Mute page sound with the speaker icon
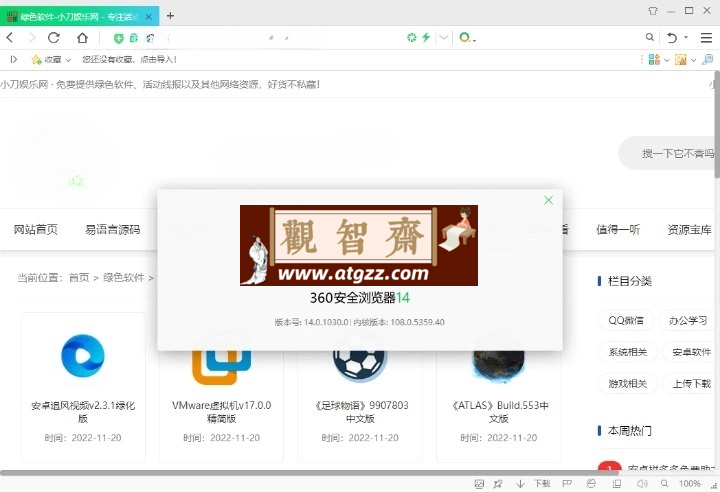The width and height of the screenshot is (720, 492). (642, 484)
